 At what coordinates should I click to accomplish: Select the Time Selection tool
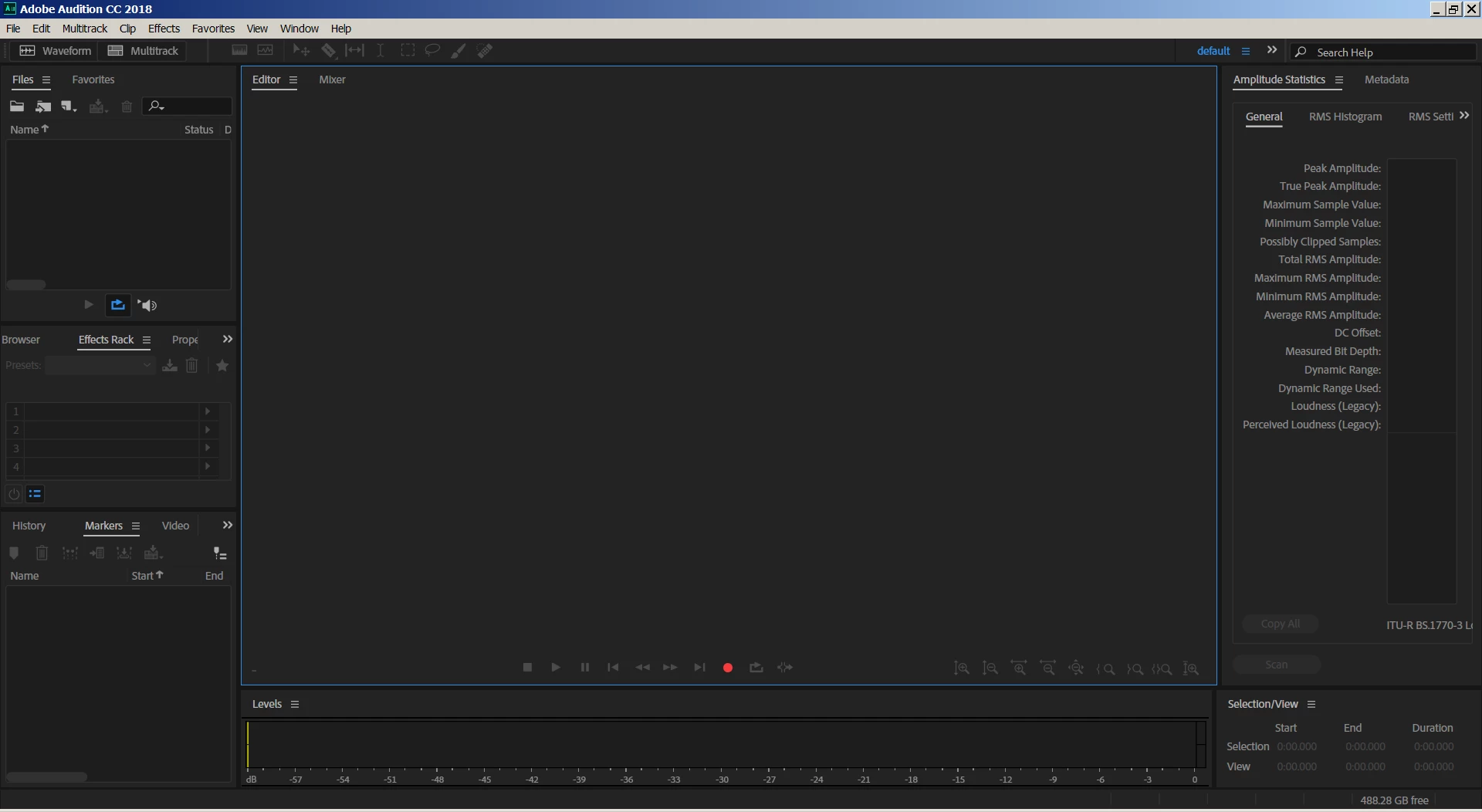[381, 51]
